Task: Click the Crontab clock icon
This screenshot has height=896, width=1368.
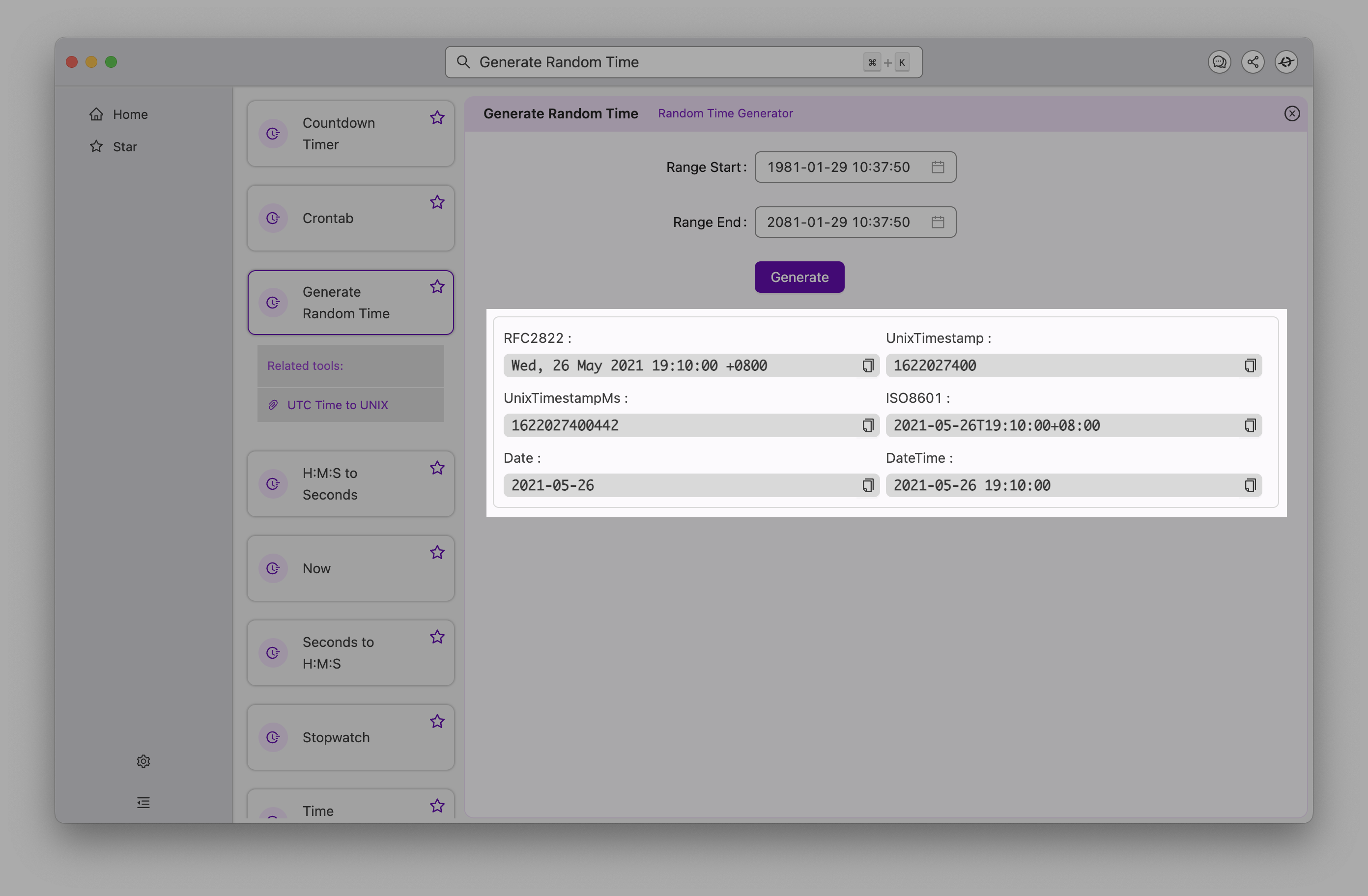Action: (273, 219)
